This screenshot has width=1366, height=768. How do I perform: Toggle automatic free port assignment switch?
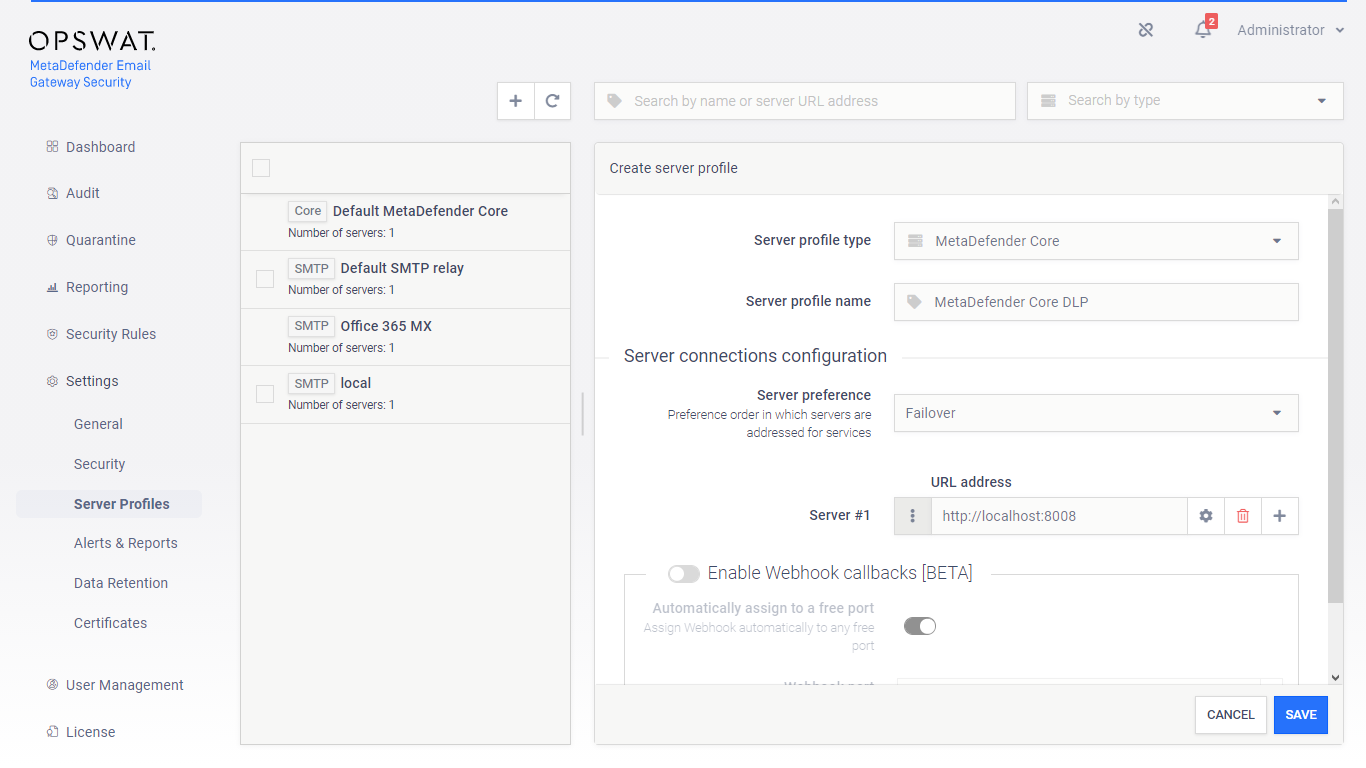tap(920, 626)
